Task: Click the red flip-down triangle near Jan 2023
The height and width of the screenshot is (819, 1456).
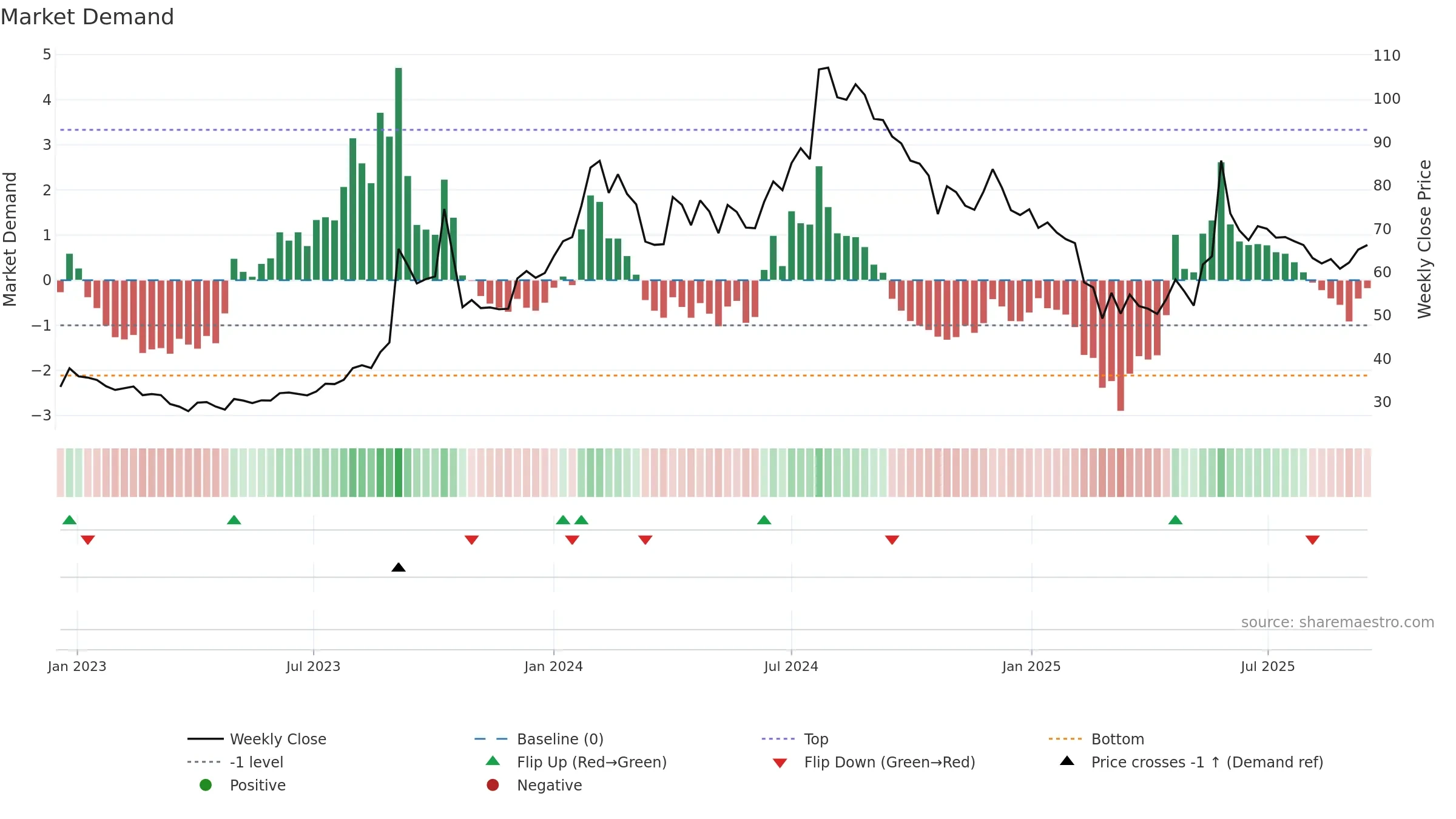Action: coord(88,540)
